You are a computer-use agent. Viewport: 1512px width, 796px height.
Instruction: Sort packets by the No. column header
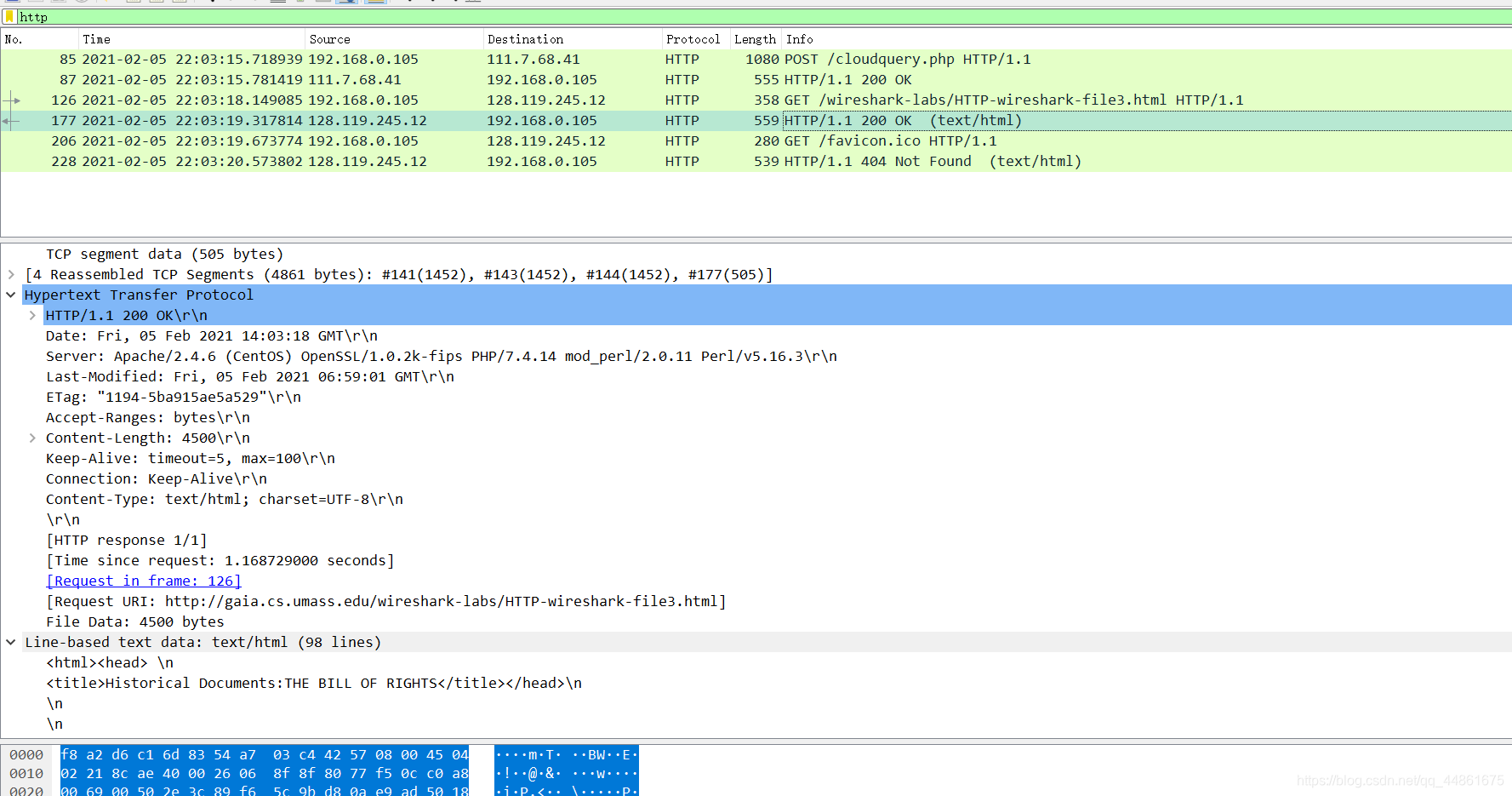39,39
